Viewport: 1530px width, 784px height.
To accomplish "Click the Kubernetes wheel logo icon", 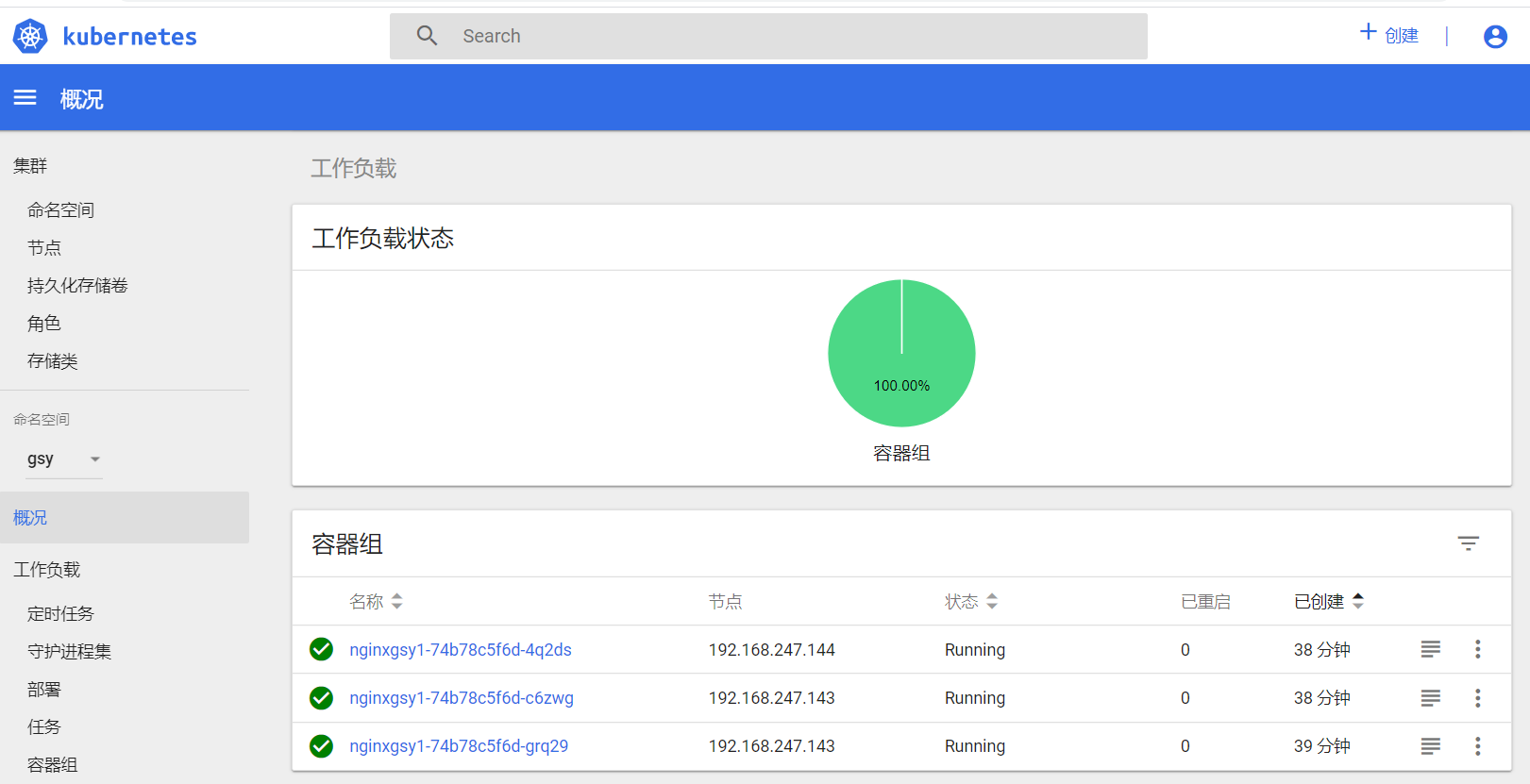I will 30,37.
